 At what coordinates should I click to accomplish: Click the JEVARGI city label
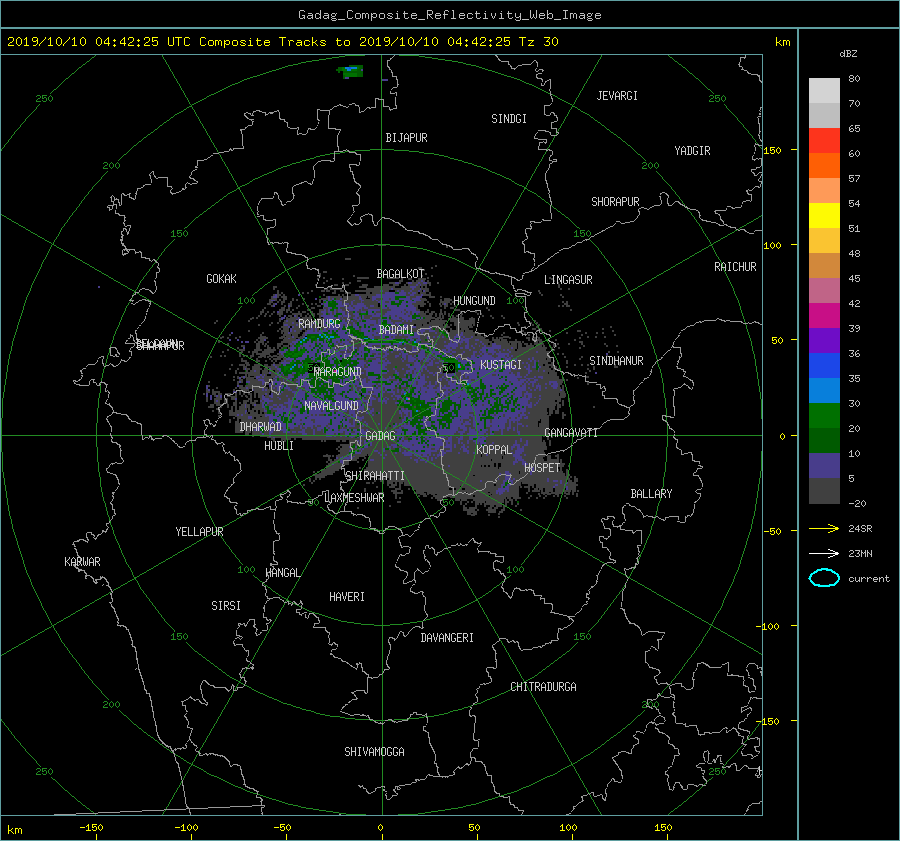[x=617, y=96]
